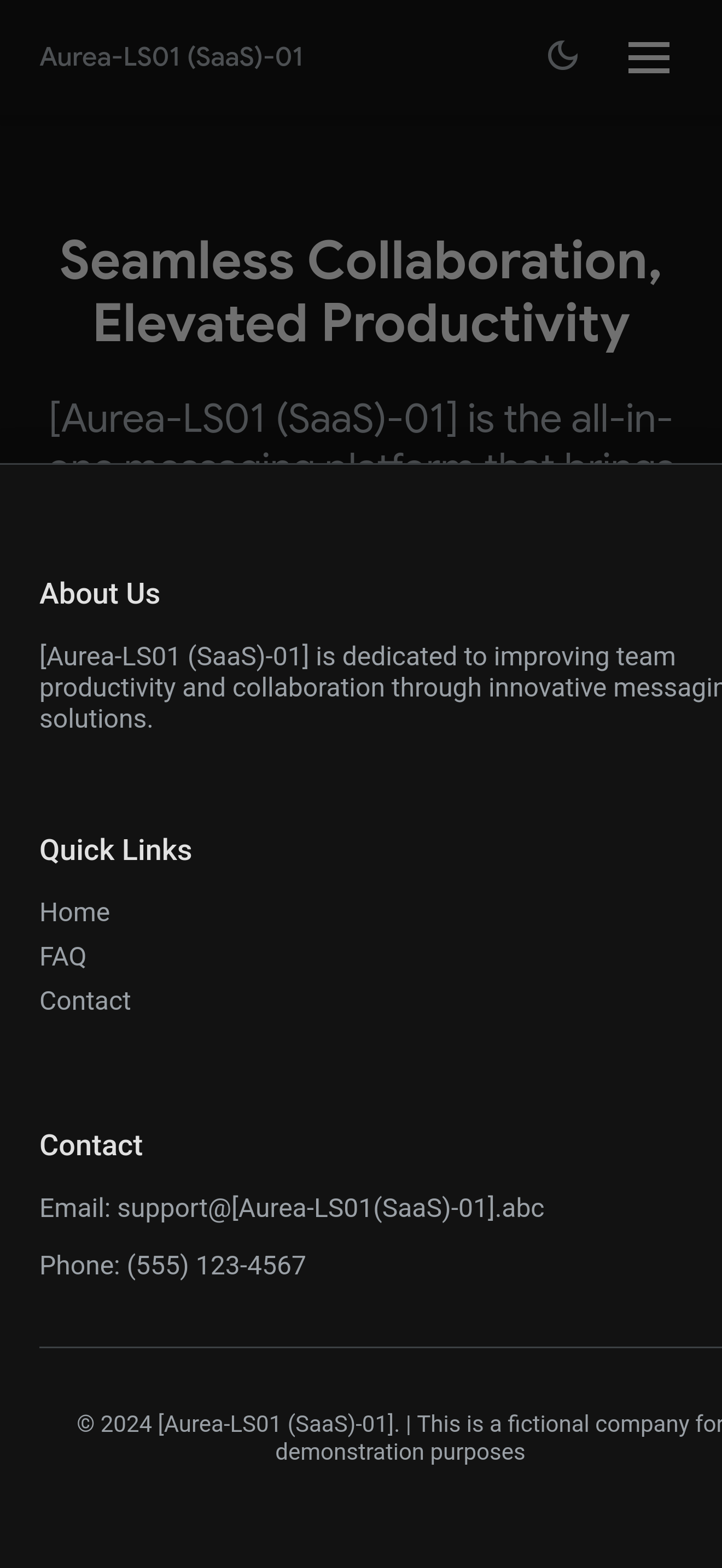Click the Seamless Collaboration hero headline

coord(361,261)
